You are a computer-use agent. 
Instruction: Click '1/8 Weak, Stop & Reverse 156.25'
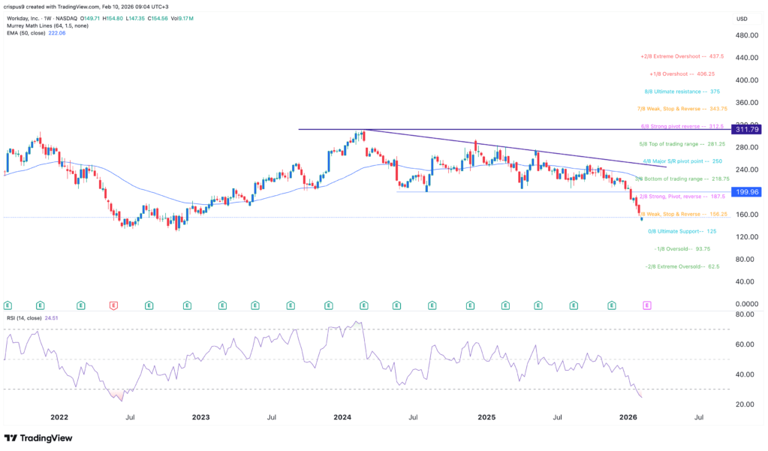pyautogui.click(x=683, y=214)
